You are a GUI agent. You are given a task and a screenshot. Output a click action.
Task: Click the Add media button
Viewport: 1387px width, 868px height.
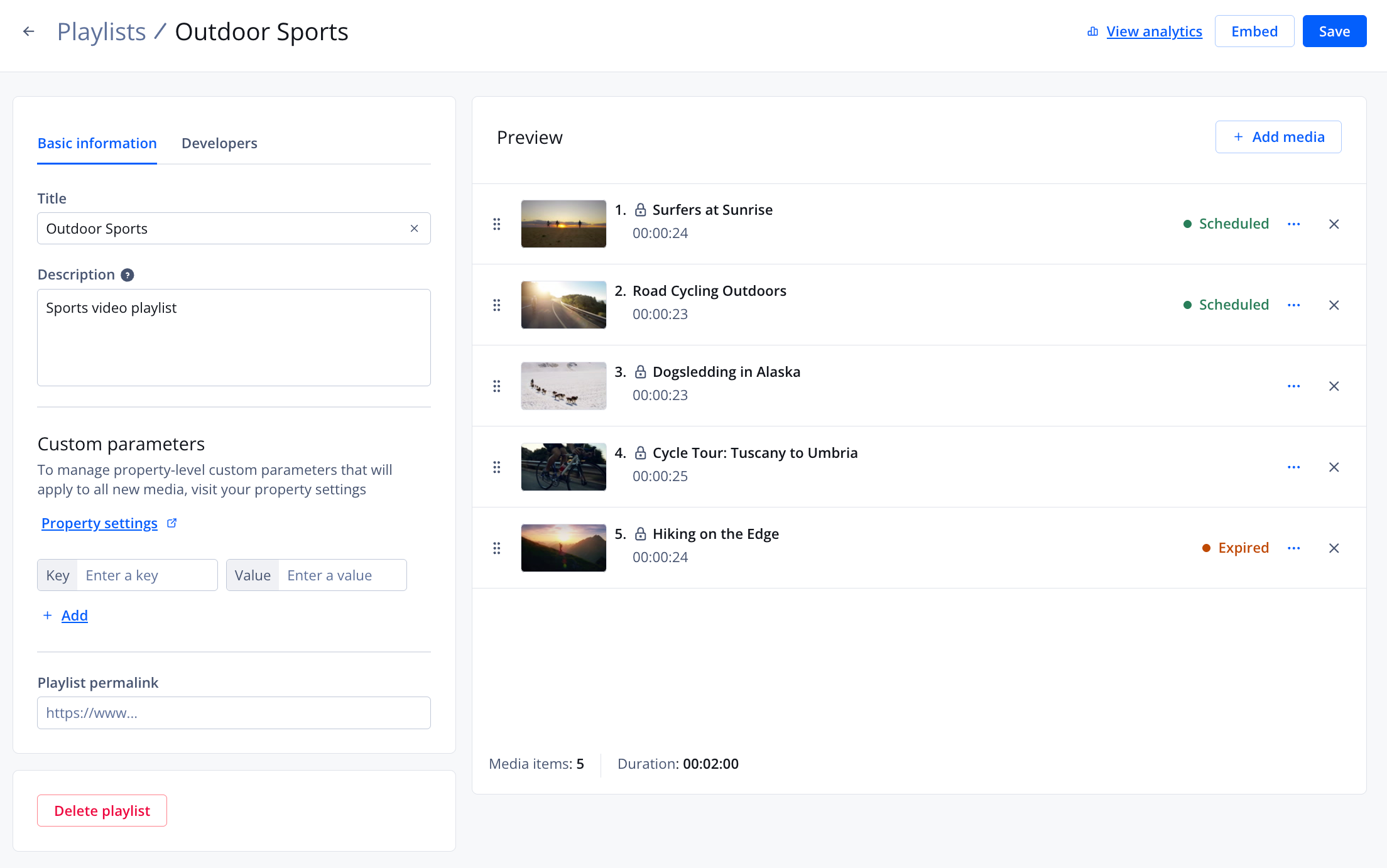coord(1278,136)
